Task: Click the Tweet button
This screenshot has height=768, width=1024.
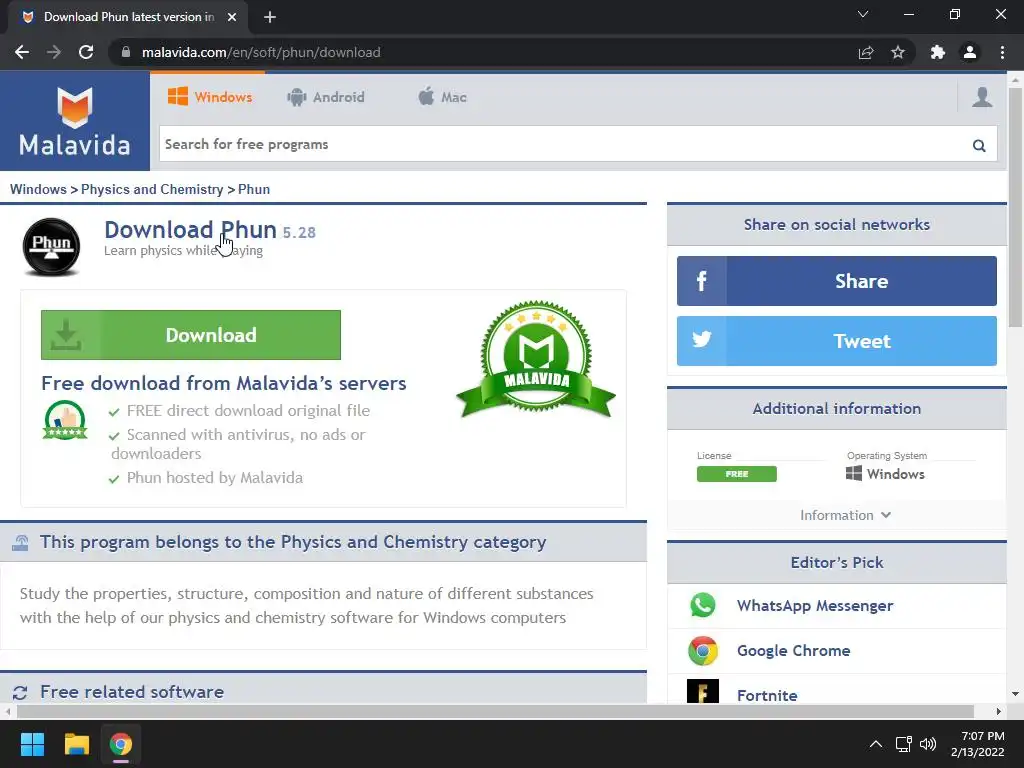Action: point(837,341)
